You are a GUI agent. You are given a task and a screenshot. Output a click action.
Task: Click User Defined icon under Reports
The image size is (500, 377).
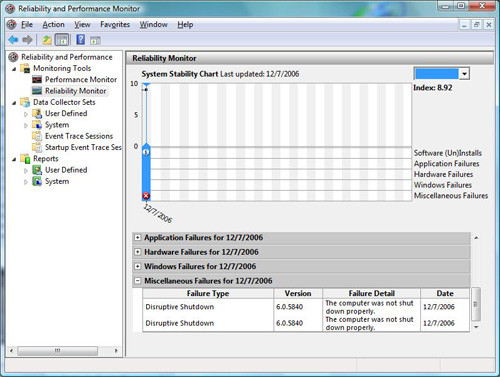click(x=37, y=170)
